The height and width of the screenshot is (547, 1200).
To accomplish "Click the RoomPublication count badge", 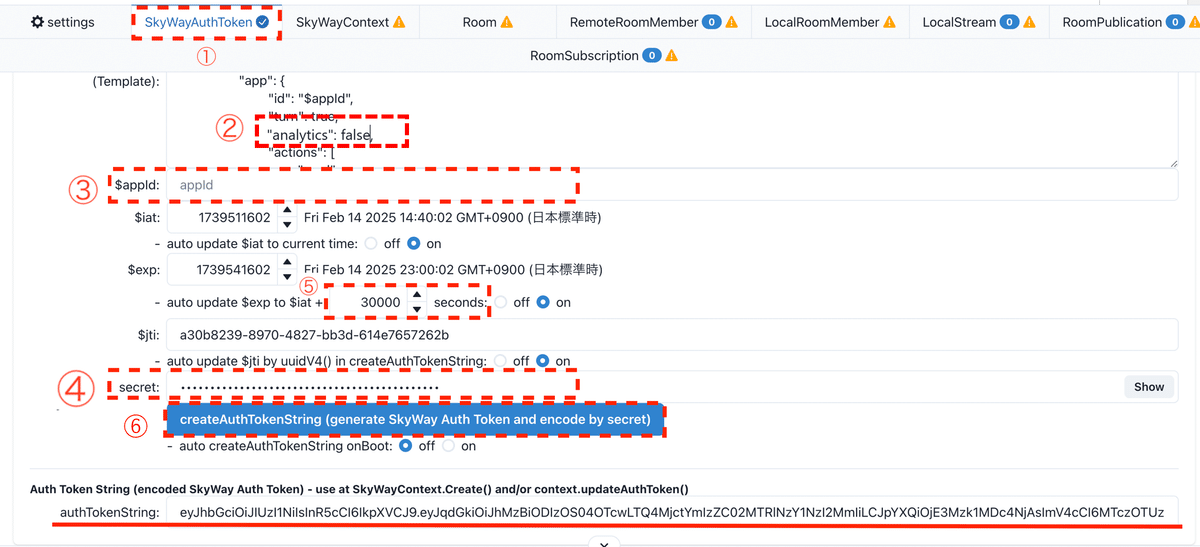I will tap(1176, 22).
